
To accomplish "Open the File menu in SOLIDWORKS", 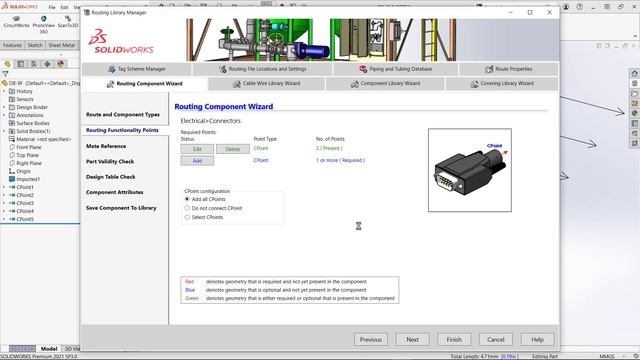I will 52,7.
